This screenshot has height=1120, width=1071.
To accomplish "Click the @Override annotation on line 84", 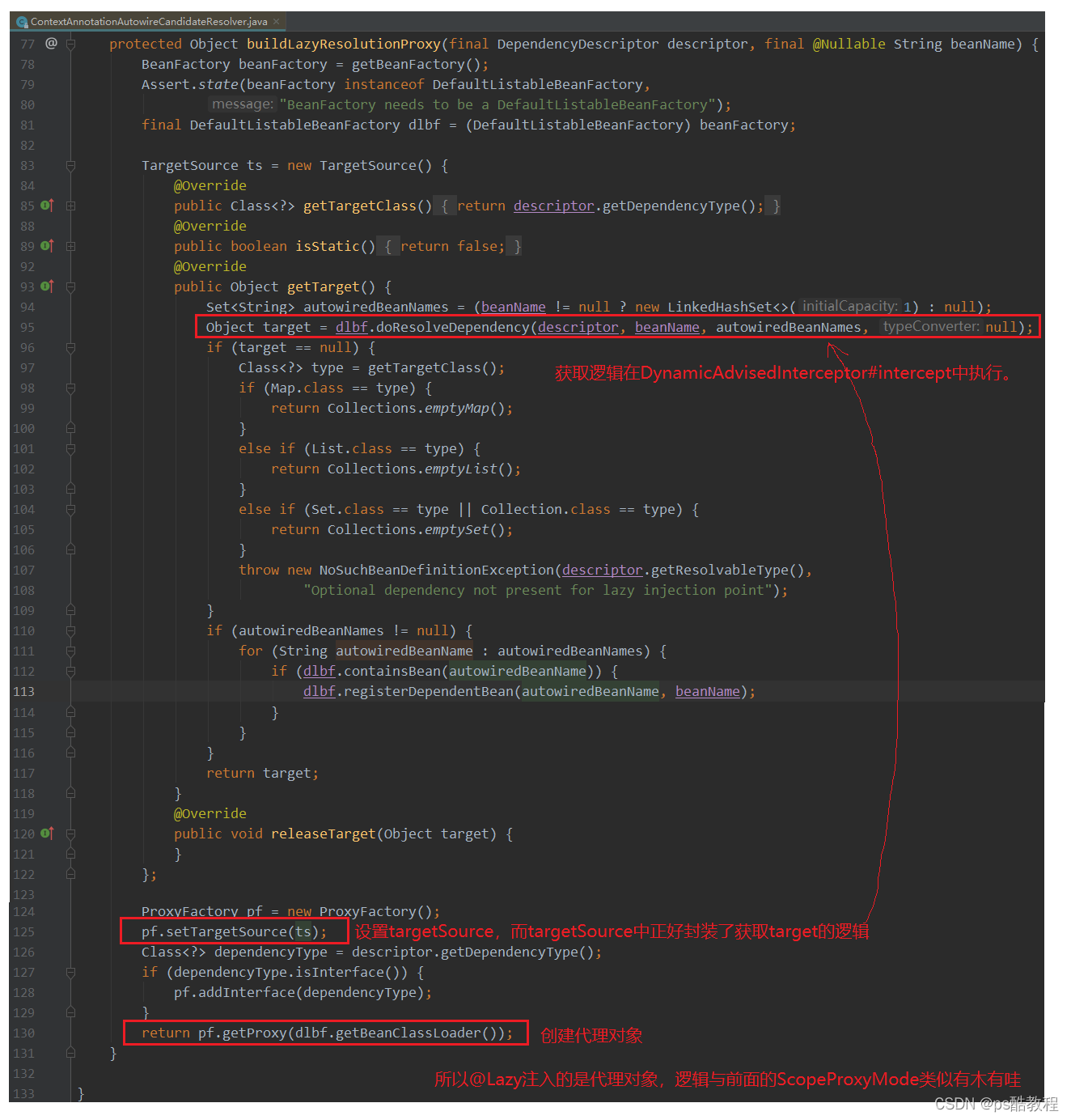I will point(210,185).
